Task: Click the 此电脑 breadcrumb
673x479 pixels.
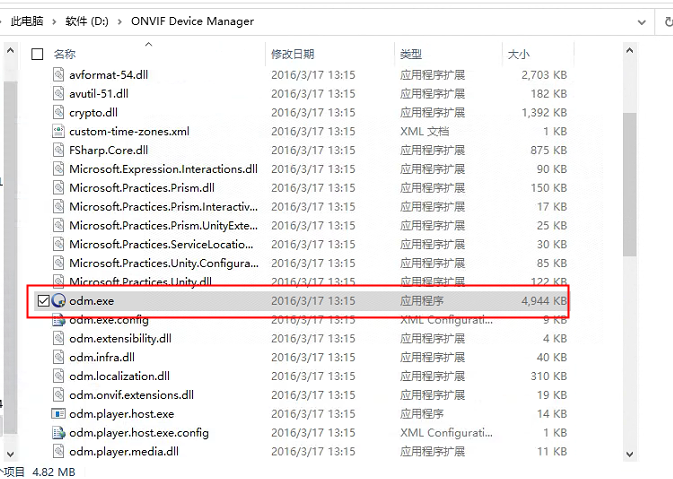Action: (27, 21)
